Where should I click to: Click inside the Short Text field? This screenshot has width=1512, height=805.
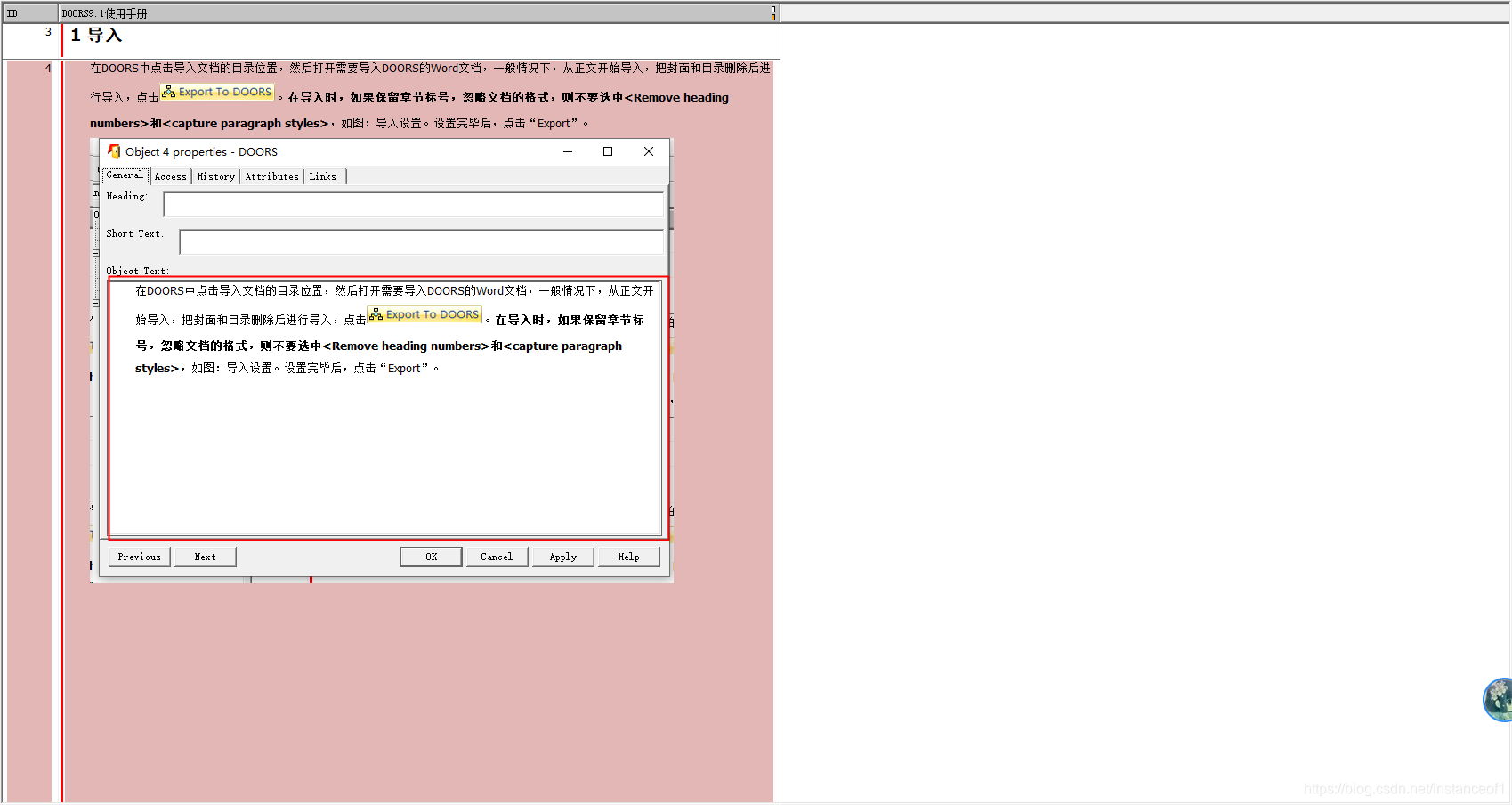click(421, 242)
